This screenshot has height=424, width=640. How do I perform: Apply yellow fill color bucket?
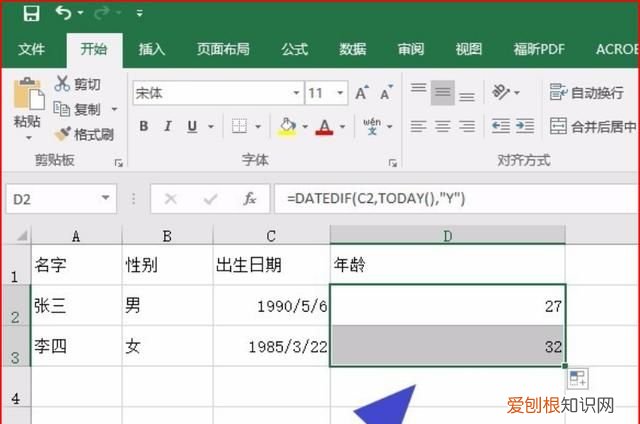(x=287, y=127)
